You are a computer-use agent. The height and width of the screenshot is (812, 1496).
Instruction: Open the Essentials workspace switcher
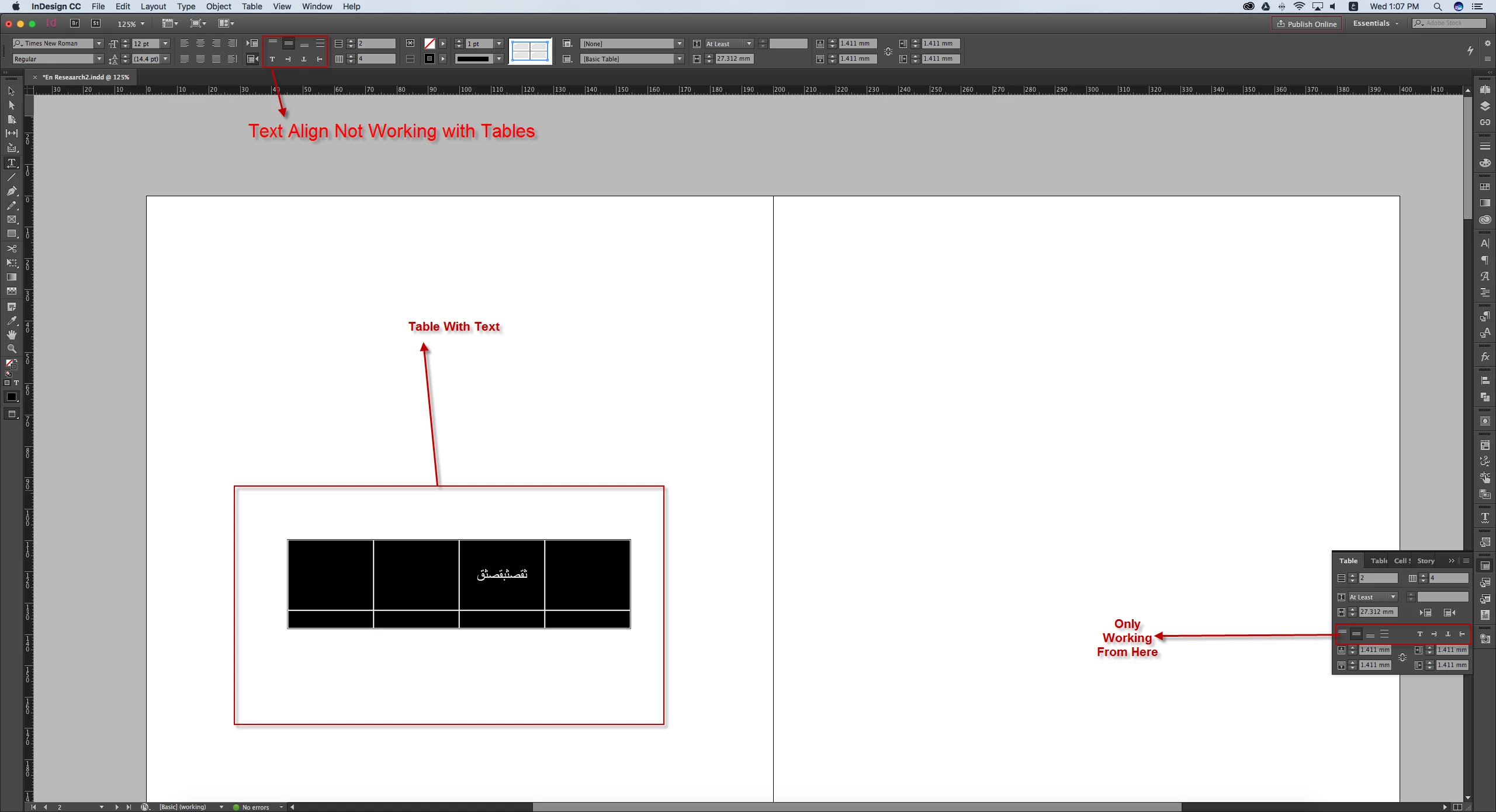point(1376,23)
